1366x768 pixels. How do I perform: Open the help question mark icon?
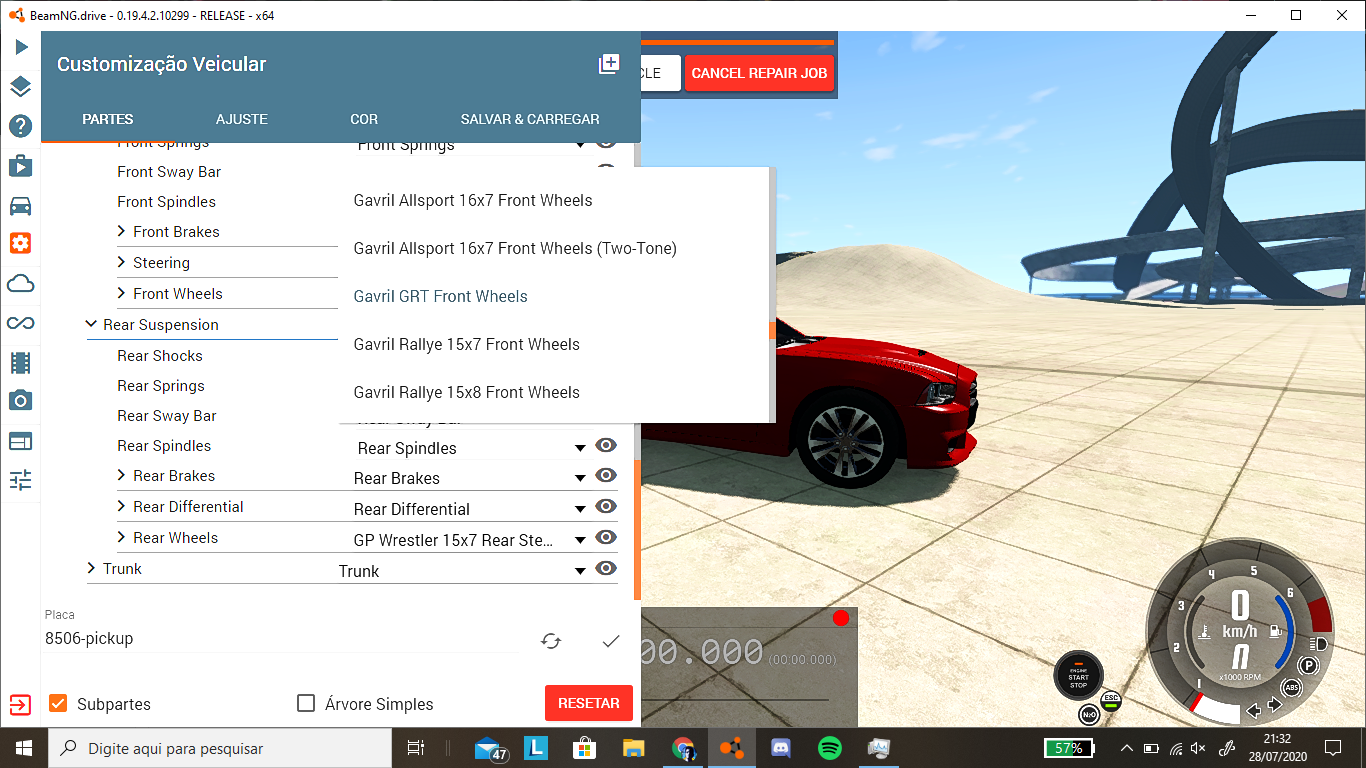pyautogui.click(x=20, y=126)
